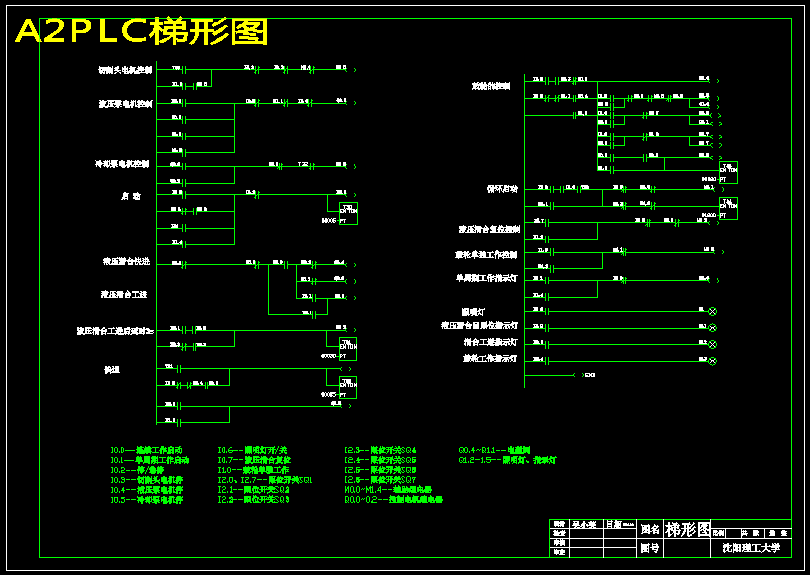Click the rung label '切削头电机控制'
The height and width of the screenshot is (575, 810).
126,70
